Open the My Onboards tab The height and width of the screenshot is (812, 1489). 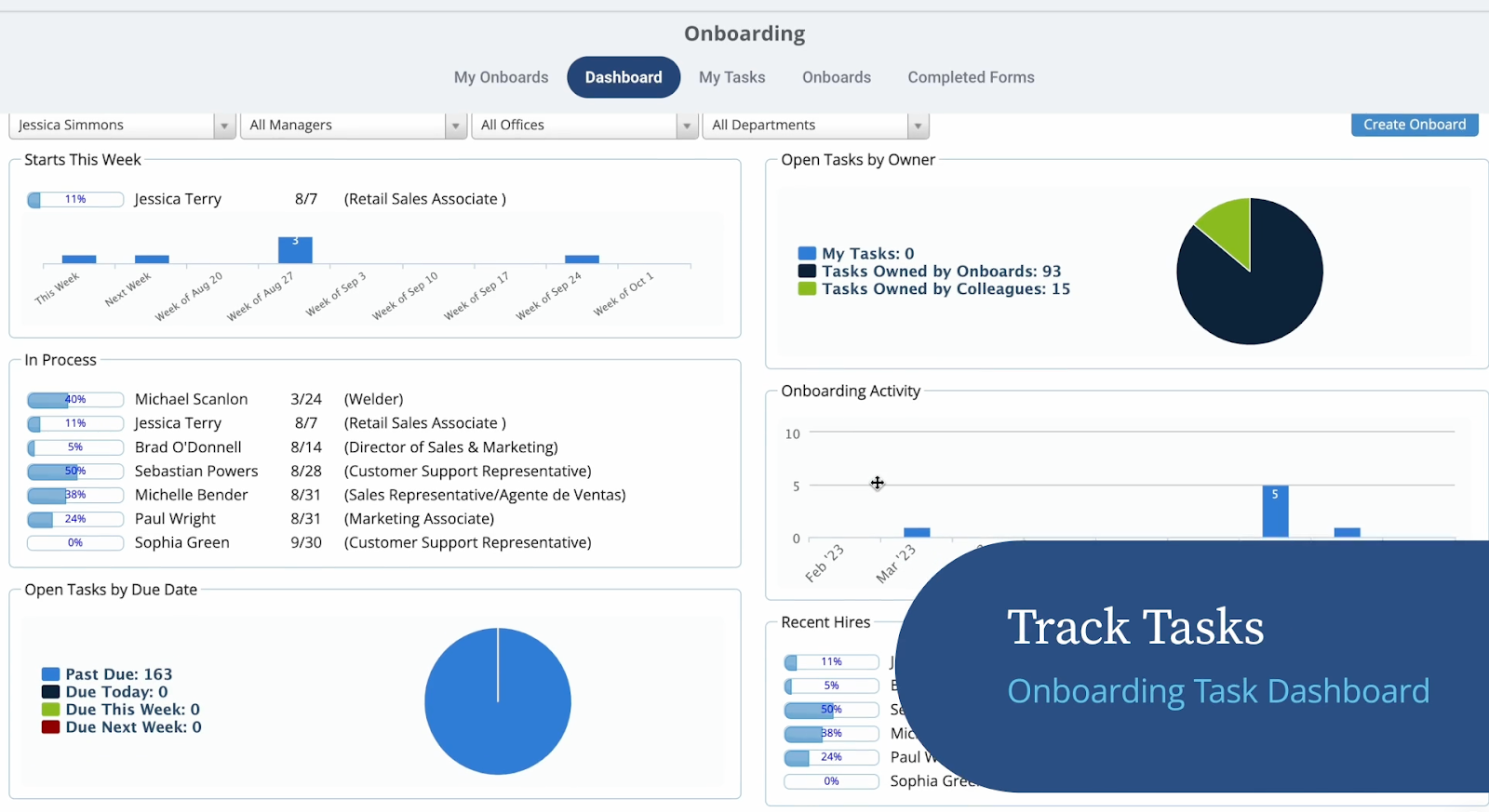(x=501, y=77)
